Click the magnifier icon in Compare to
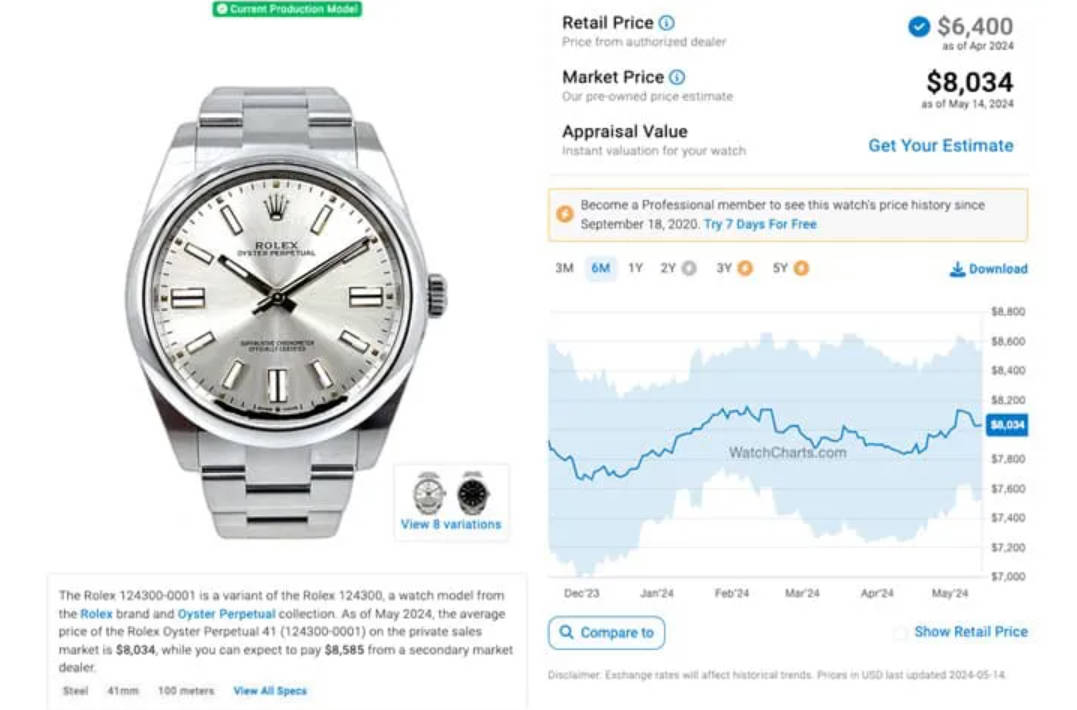Screen dimensions: 1077x710 [x=566, y=632]
